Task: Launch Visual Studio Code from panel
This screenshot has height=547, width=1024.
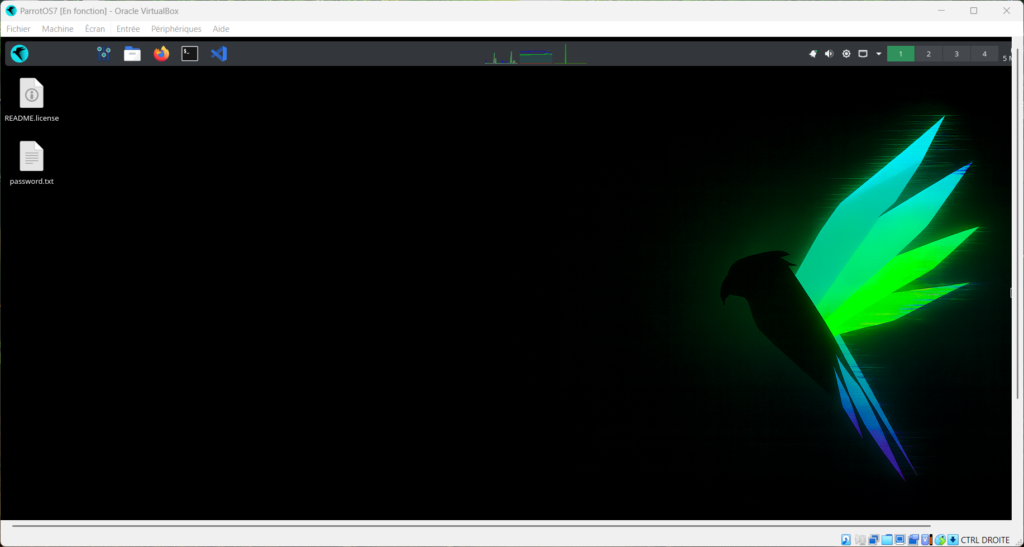Action: click(x=219, y=54)
